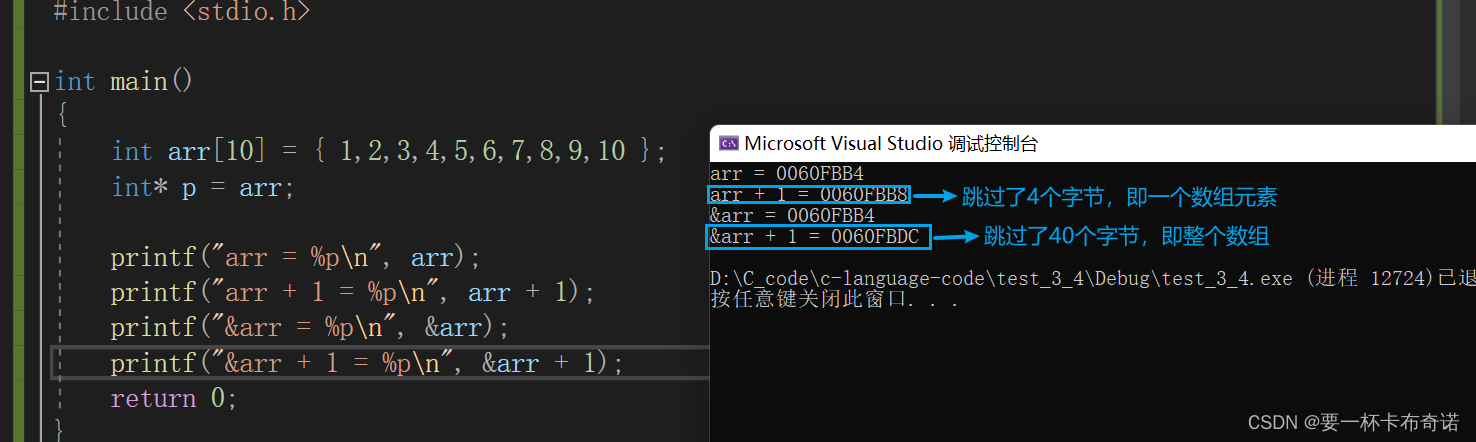The height and width of the screenshot is (442, 1476).
Task: Click the return 0; statement
Action: [x=173, y=398]
